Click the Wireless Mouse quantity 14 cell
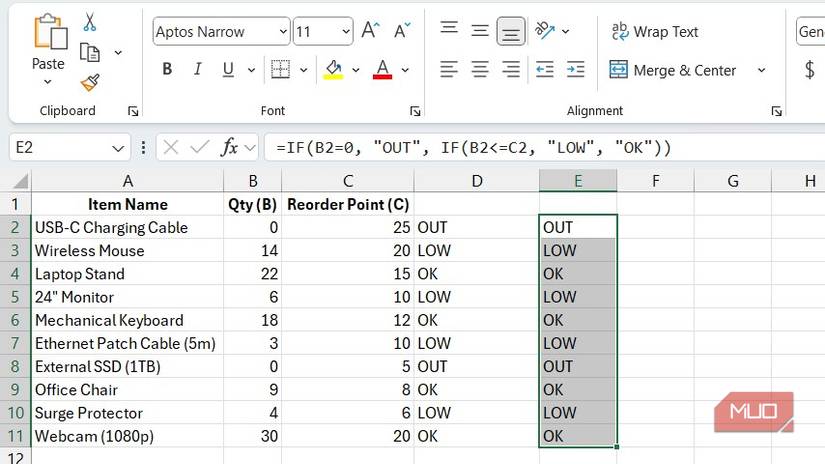Image resolution: width=825 pixels, height=464 pixels. pos(253,250)
